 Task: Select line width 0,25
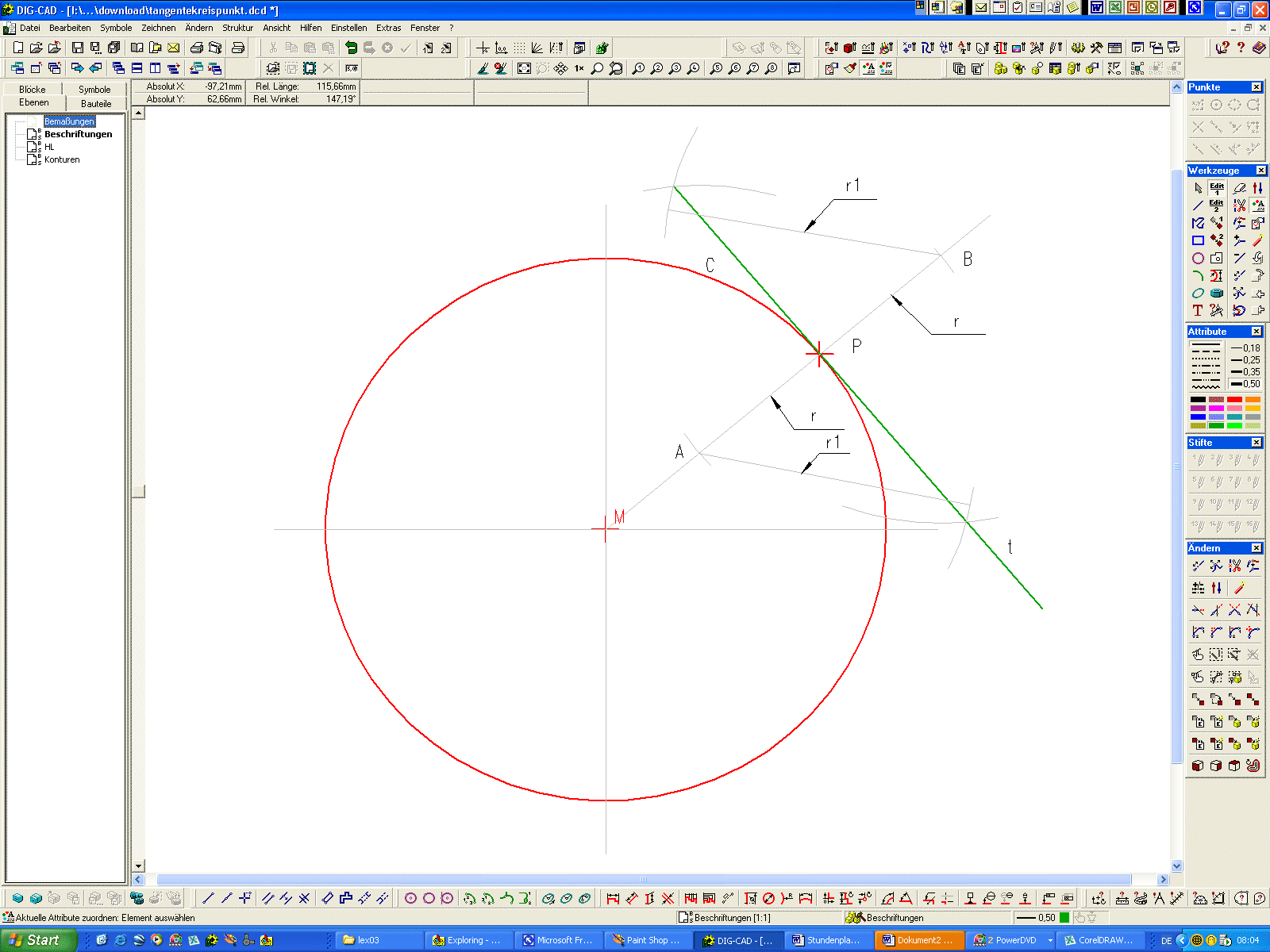click(x=1245, y=360)
